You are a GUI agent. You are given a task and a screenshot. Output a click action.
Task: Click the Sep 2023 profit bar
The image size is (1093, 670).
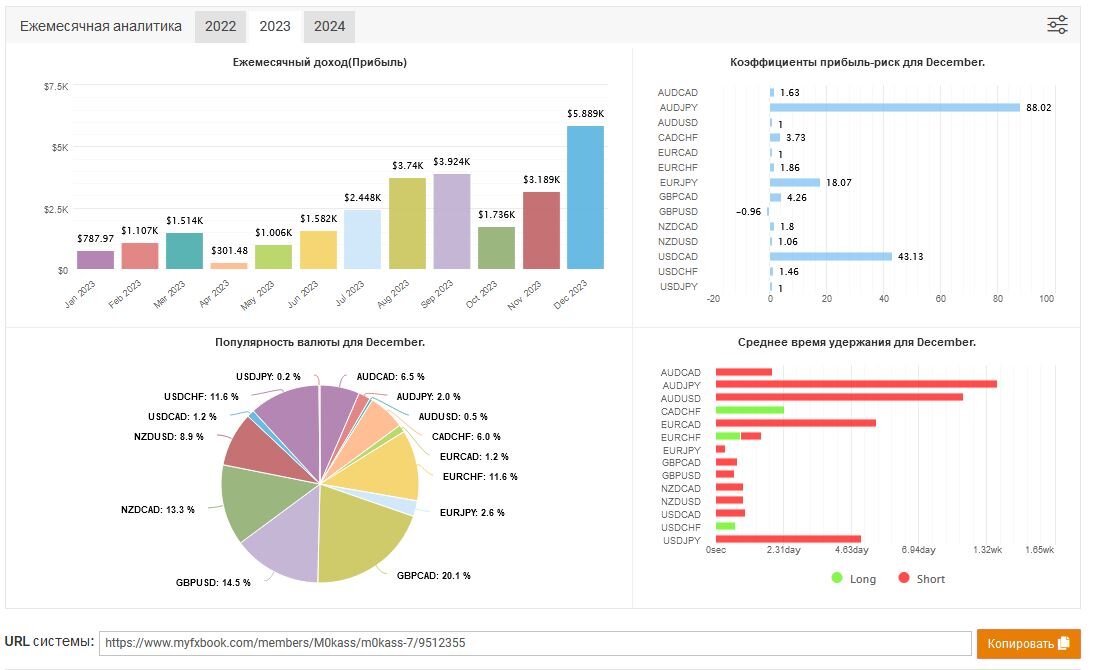coord(452,222)
